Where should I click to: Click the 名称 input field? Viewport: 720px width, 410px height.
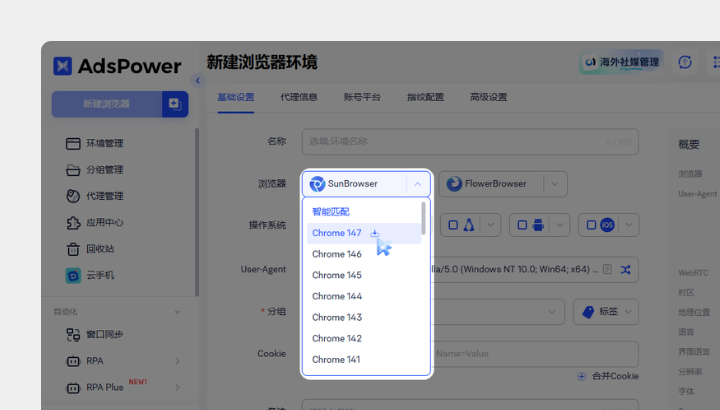click(470, 142)
